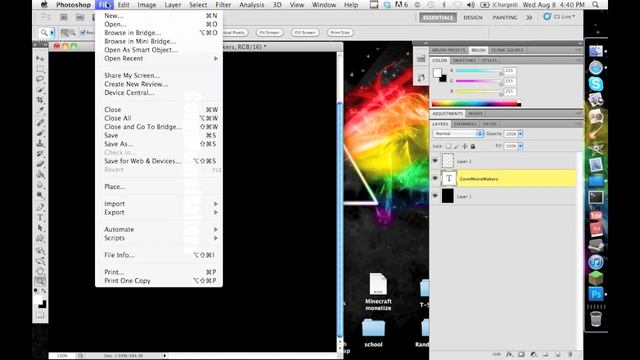Select the Zoom tool in toolbox
Viewport: 640px width, 360px height.
40,281
